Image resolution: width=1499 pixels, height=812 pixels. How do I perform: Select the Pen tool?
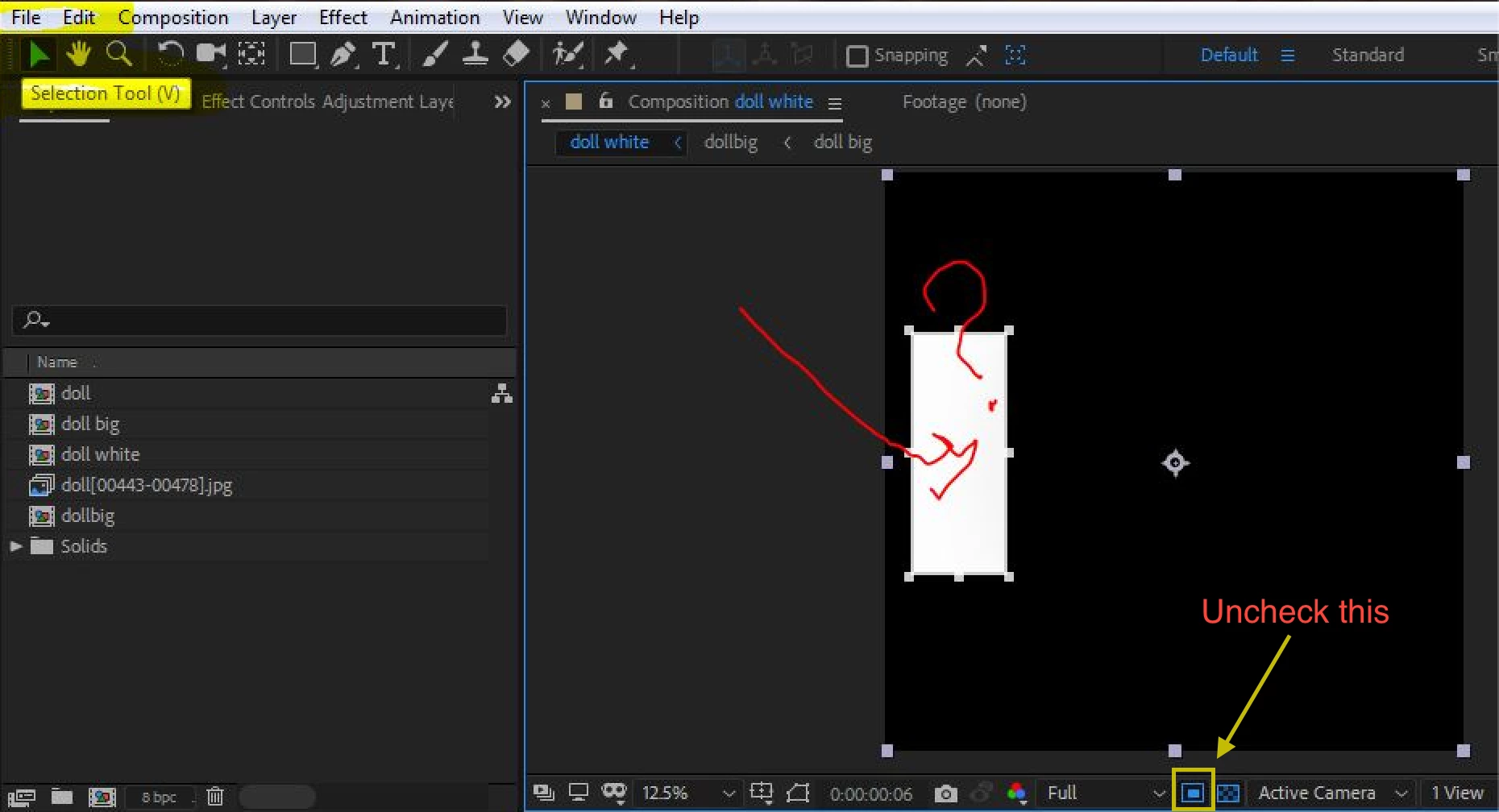click(x=343, y=54)
